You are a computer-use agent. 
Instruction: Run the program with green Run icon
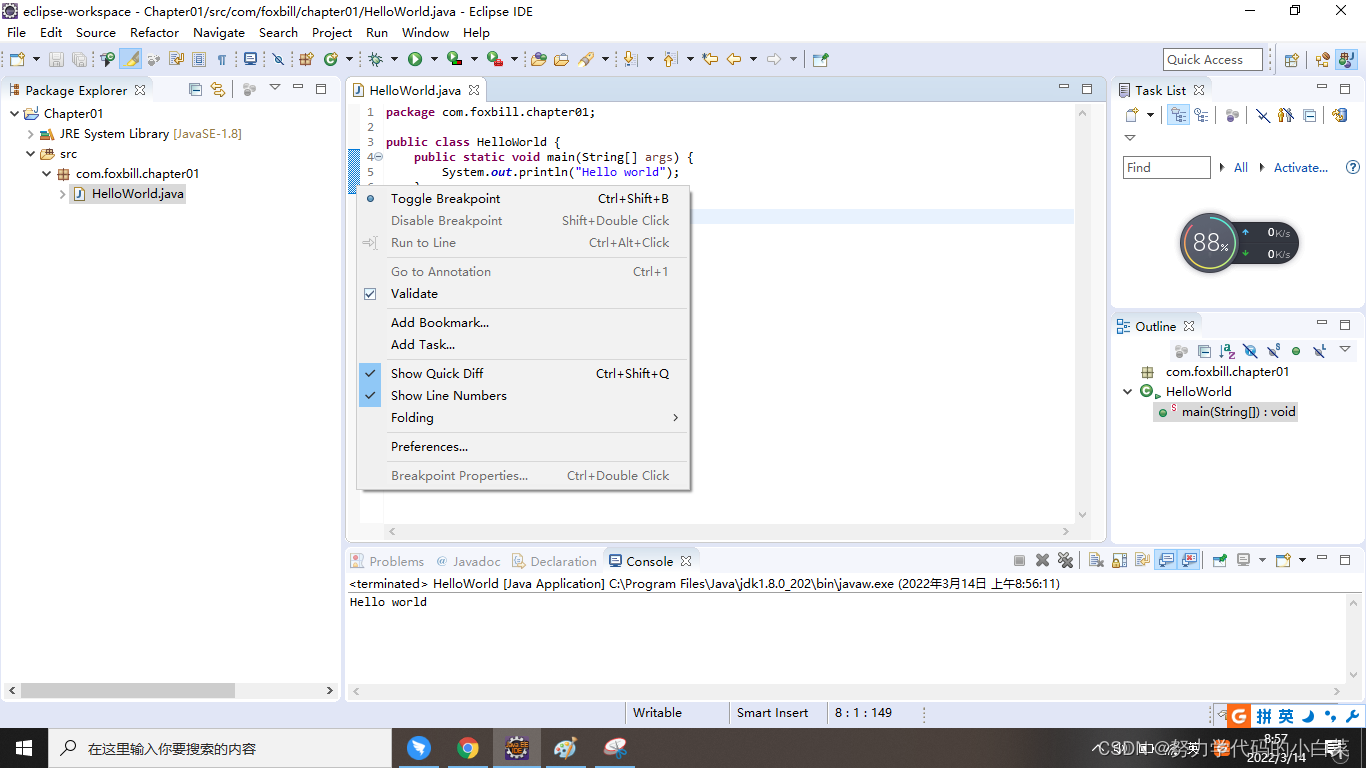(414, 59)
